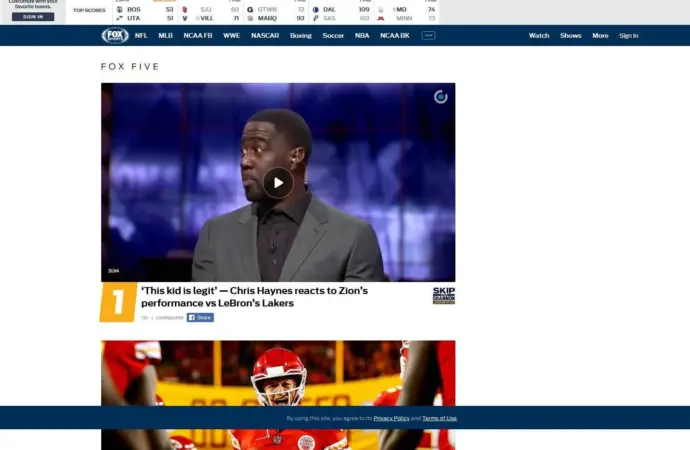Open the MD vs MINN score
This screenshot has width=690, height=450.
(407, 14)
